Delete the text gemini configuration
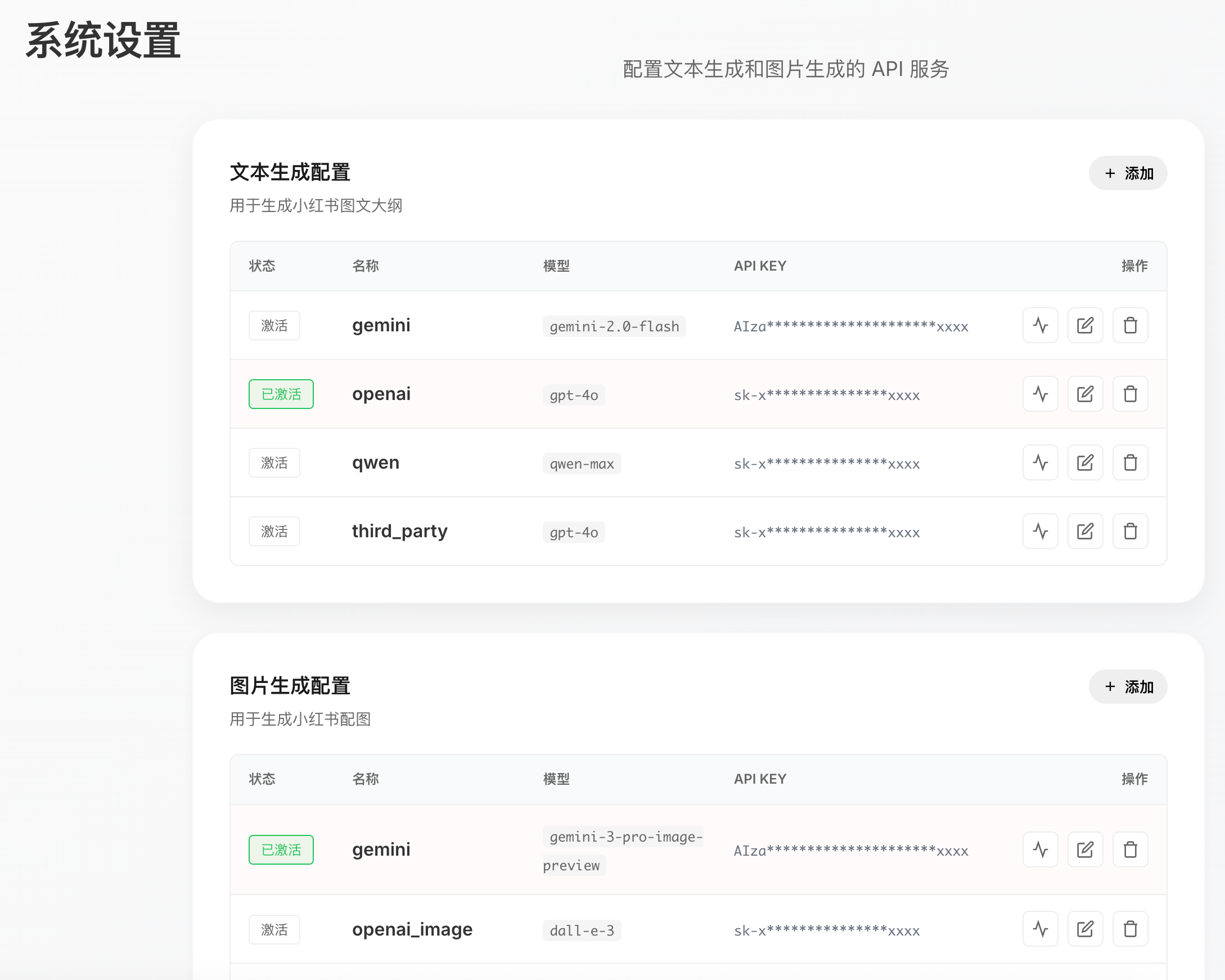This screenshot has height=980, width=1225. pos(1129,325)
